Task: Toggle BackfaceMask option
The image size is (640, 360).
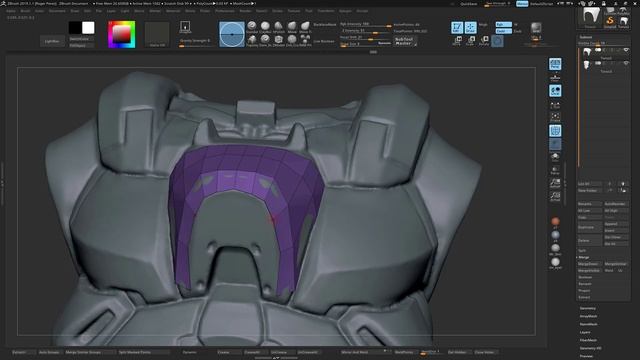Action: (325, 24)
